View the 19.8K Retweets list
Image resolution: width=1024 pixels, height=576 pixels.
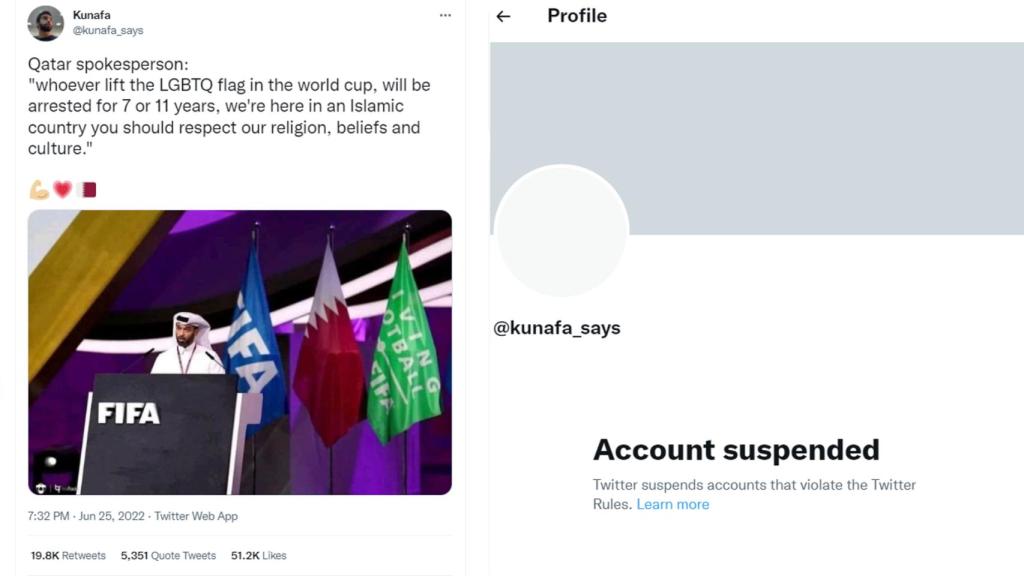point(67,555)
